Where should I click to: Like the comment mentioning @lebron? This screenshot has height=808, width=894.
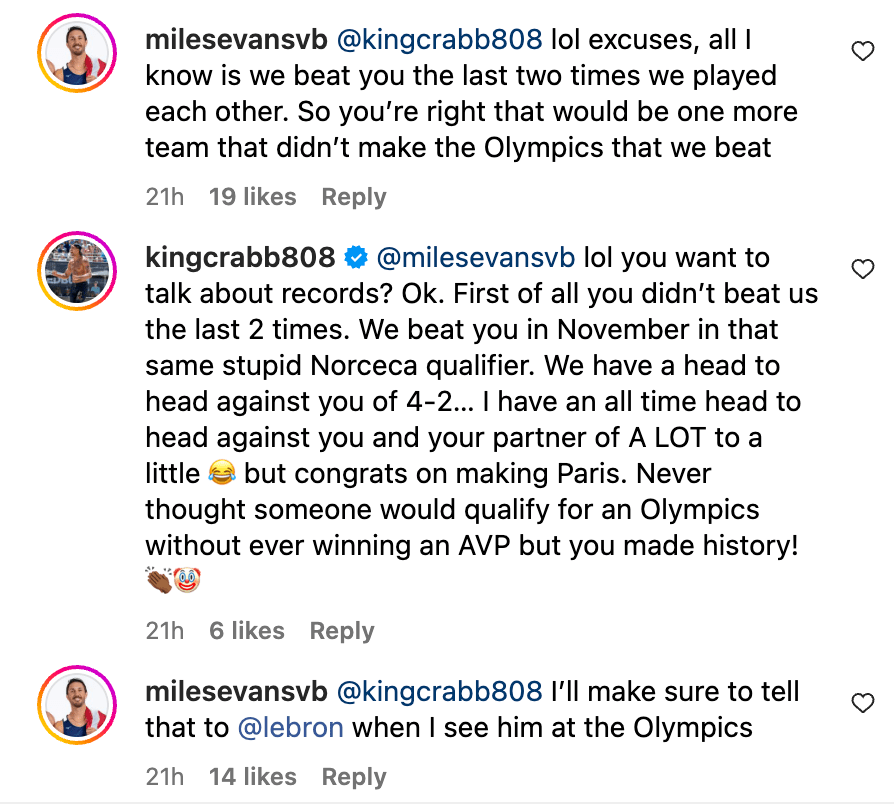point(862,704)
